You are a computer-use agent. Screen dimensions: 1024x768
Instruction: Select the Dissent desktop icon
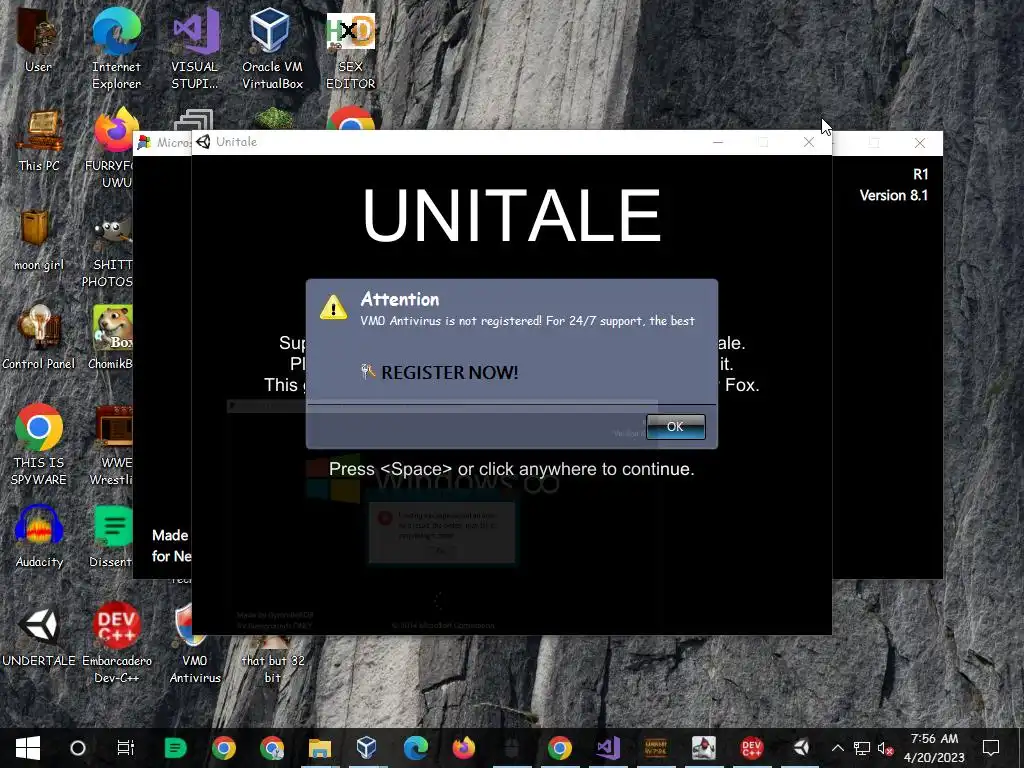pos(111,537)
